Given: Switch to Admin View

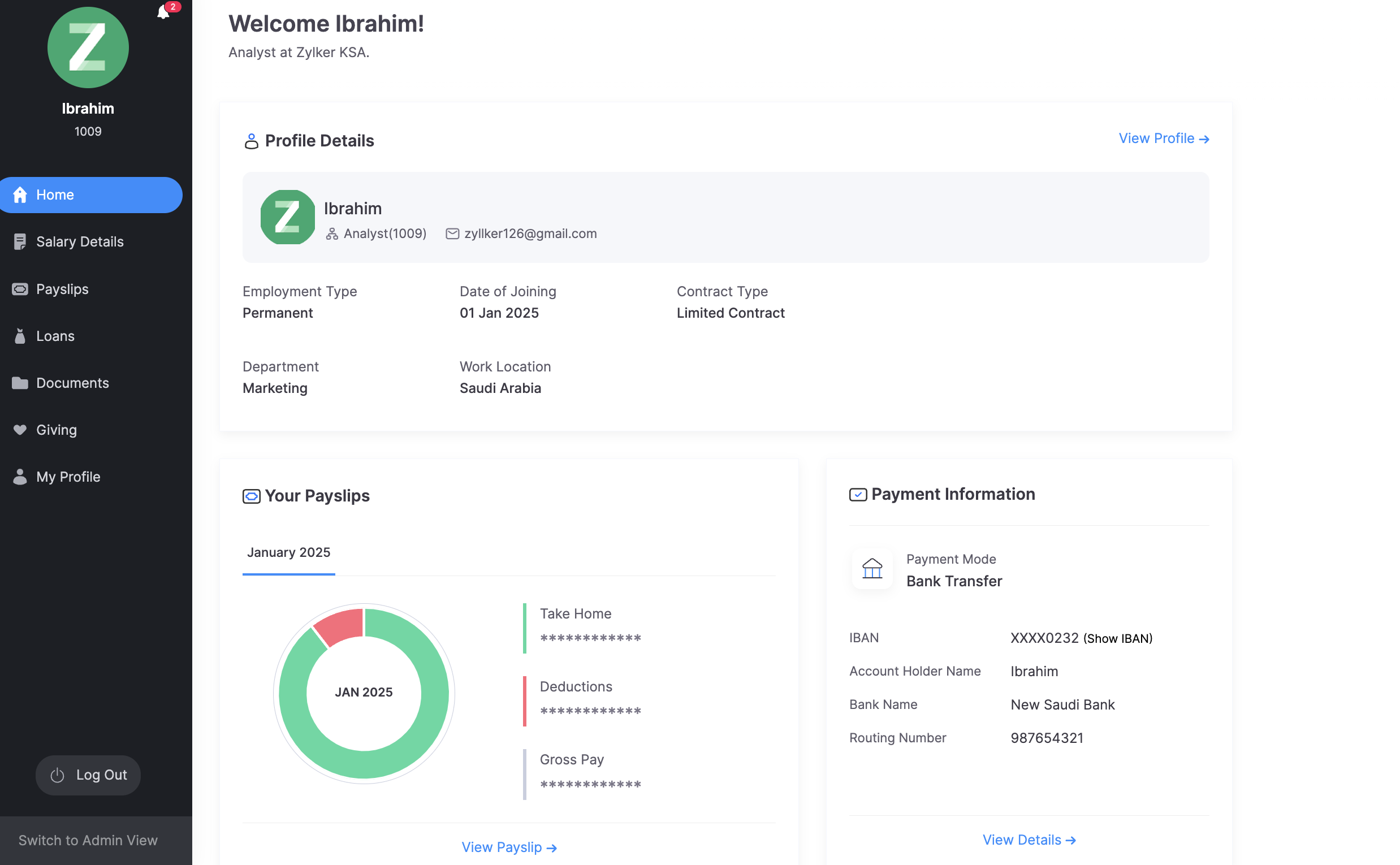Looking at the screenshot, I should 88,841.
